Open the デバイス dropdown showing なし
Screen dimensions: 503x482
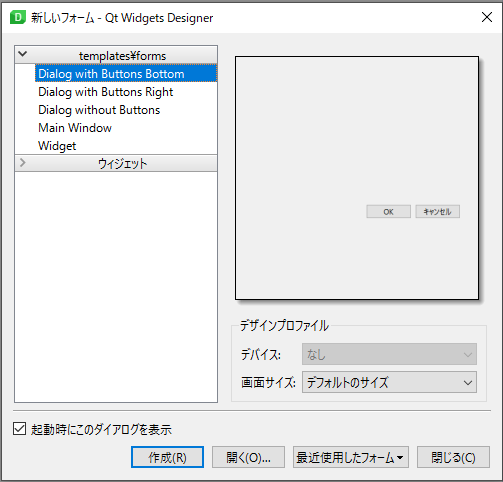point(389,354)
